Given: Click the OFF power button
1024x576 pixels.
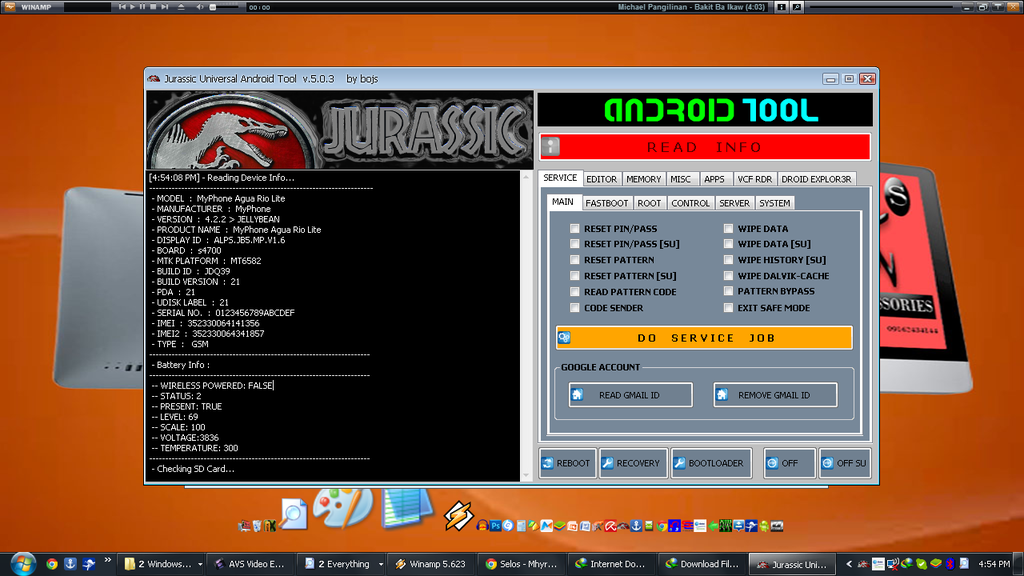Looking at the screenshot, I should point(789,463).
